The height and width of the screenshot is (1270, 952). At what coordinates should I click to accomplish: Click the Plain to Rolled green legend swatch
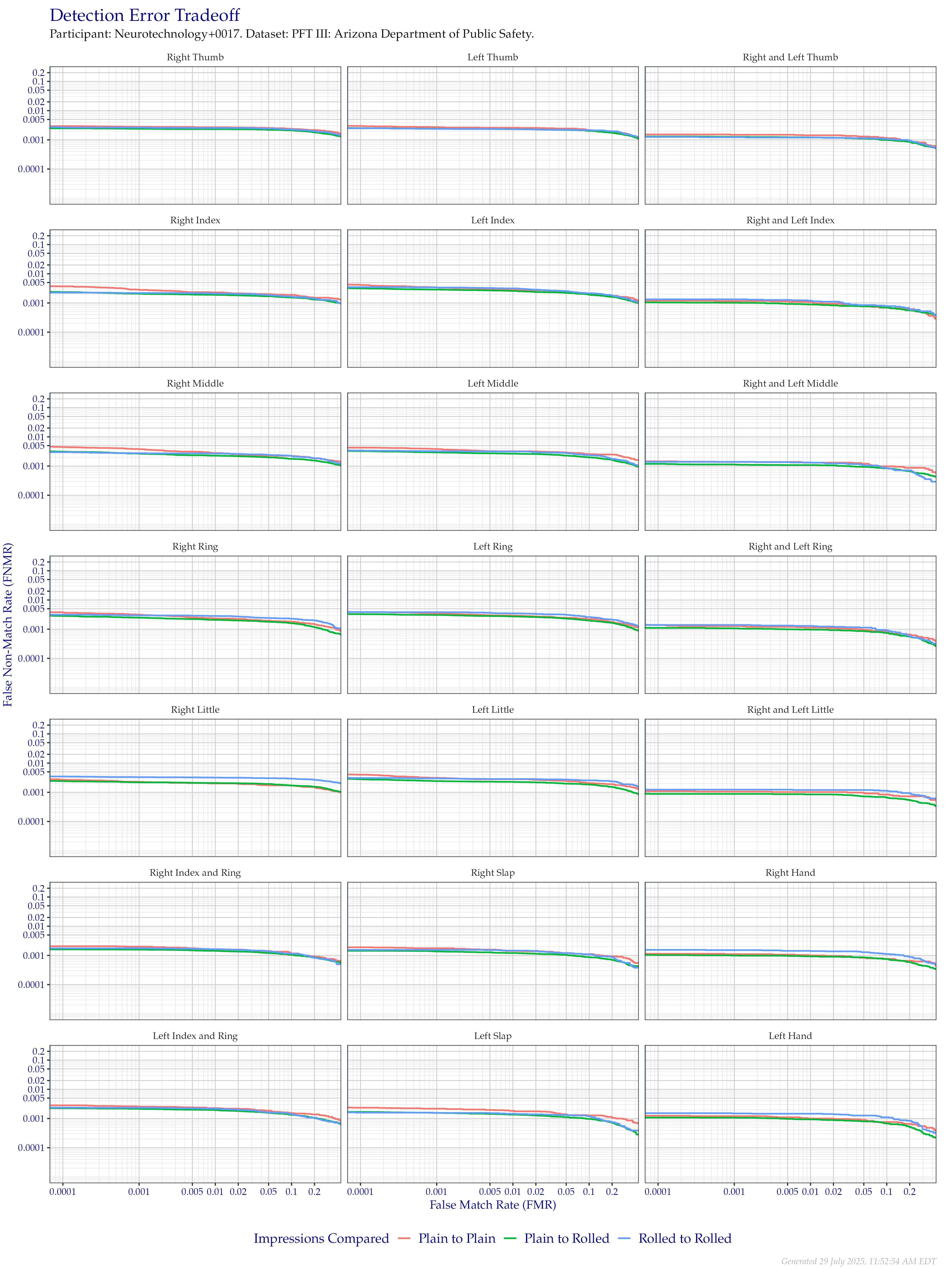click(x=510, y=1239)
